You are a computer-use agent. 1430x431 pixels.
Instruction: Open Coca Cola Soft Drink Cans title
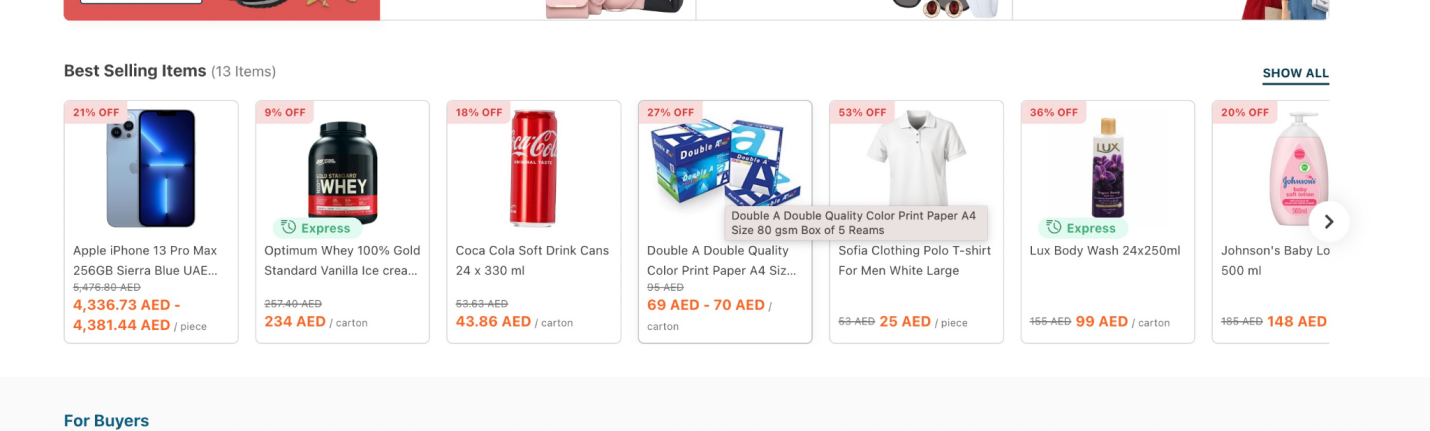[532, 260]
